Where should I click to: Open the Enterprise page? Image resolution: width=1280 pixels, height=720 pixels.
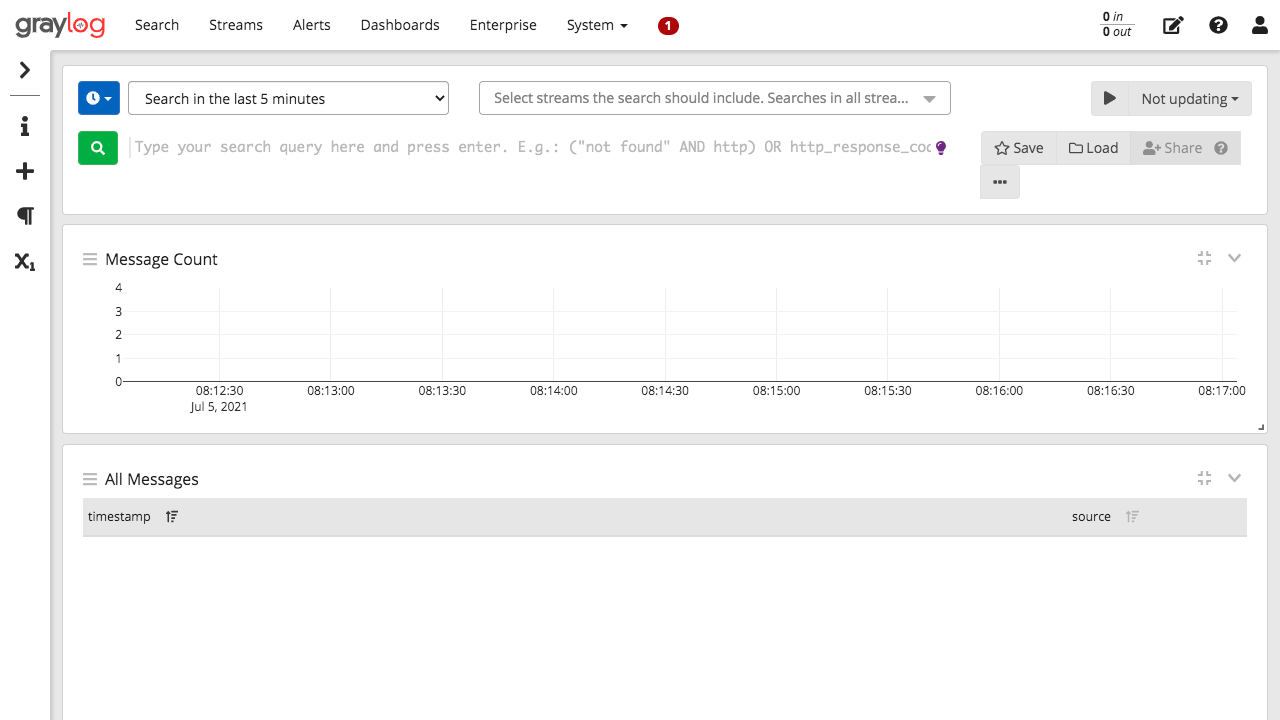click(503, 25)
